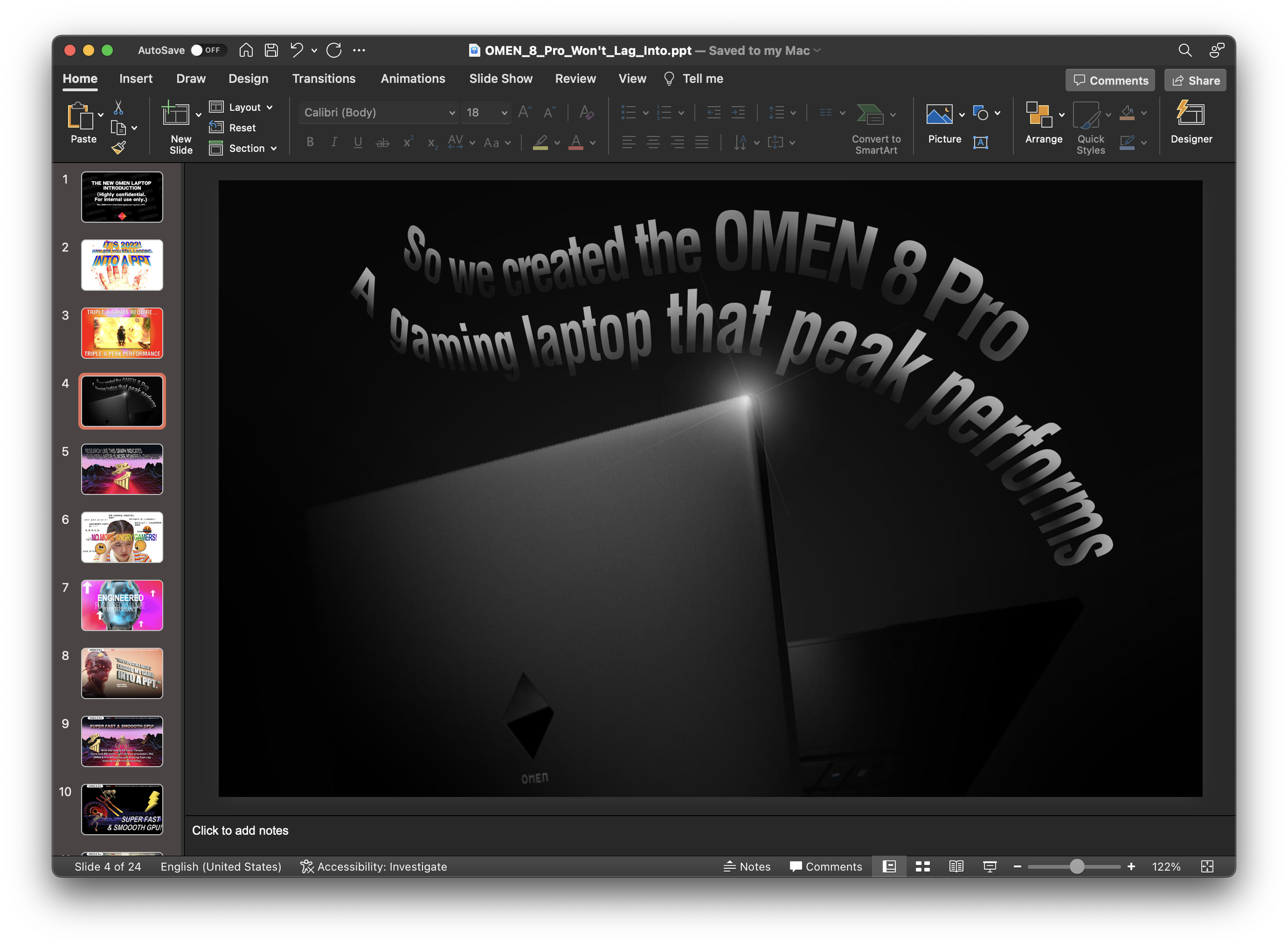Click Fit slide to window icon
Viewport: 1288px width, 946px height.
pos(1207,866)
